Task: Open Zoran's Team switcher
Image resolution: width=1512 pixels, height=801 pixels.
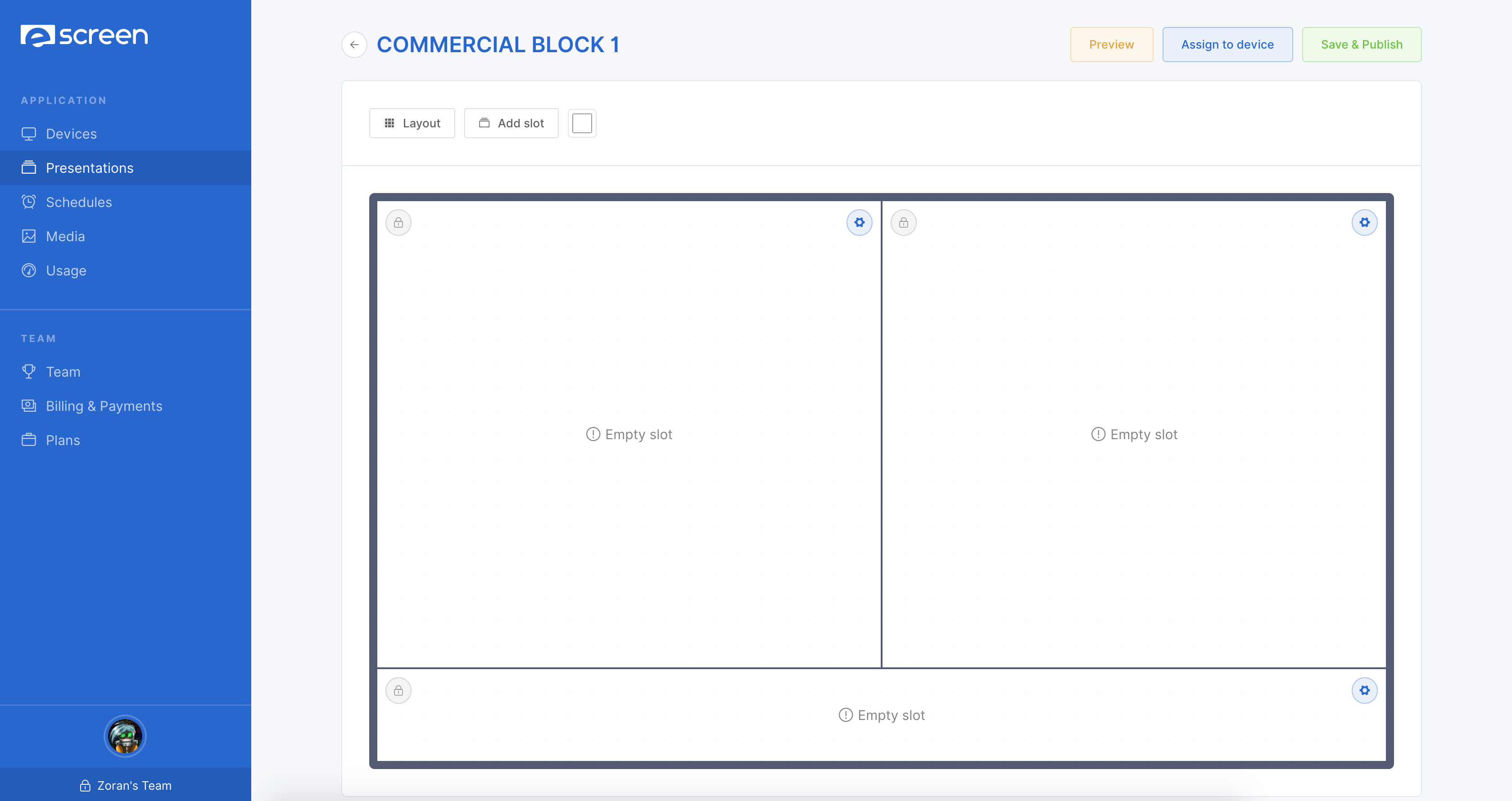Action: click(126, 785)
